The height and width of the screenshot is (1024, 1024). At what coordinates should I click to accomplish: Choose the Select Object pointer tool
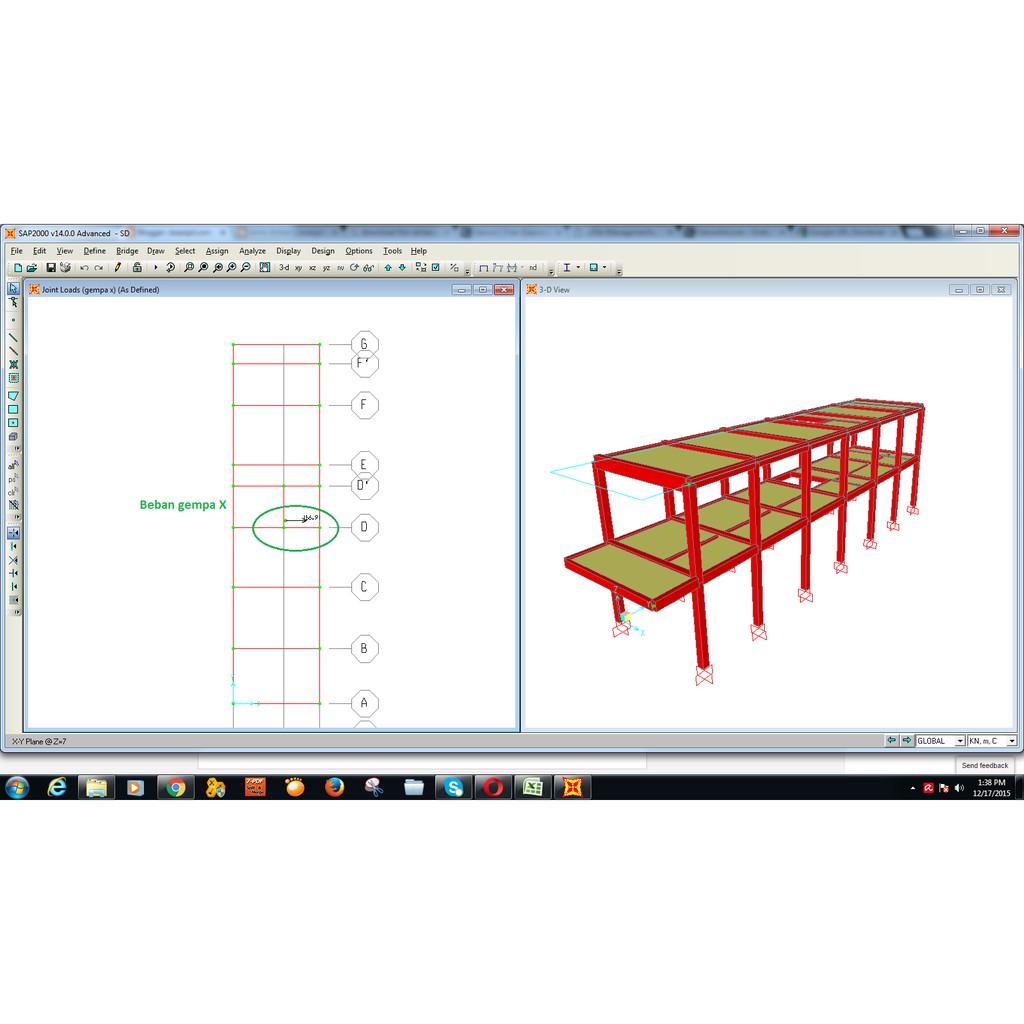pos(13,288)
